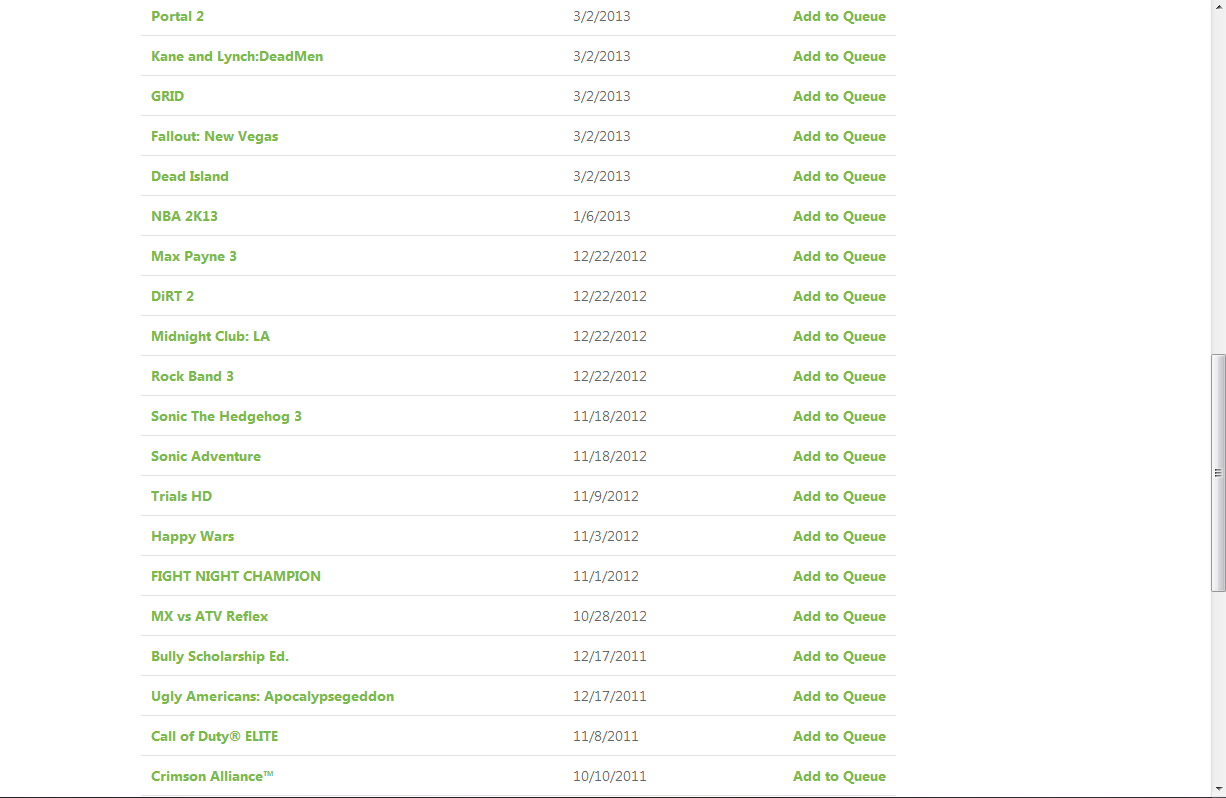Open the Max Payne 3 link

[x=194, y=256]
